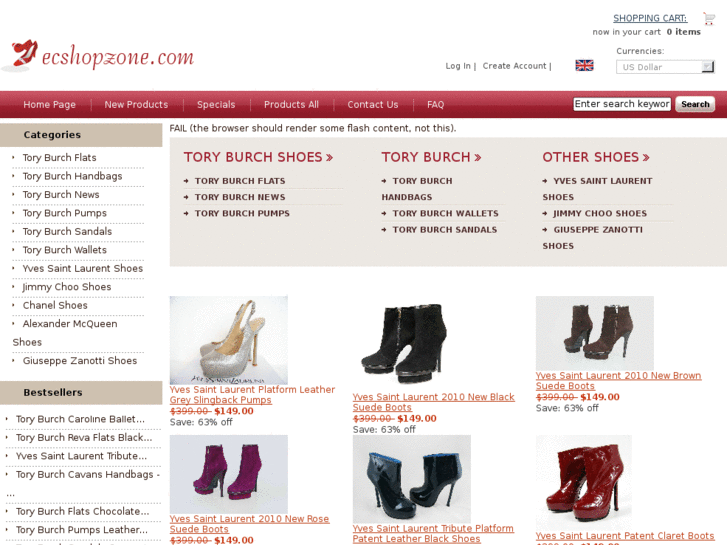727x545 pixels.
Task: Select Products All in navigation bar
Action: pos(291,104)
